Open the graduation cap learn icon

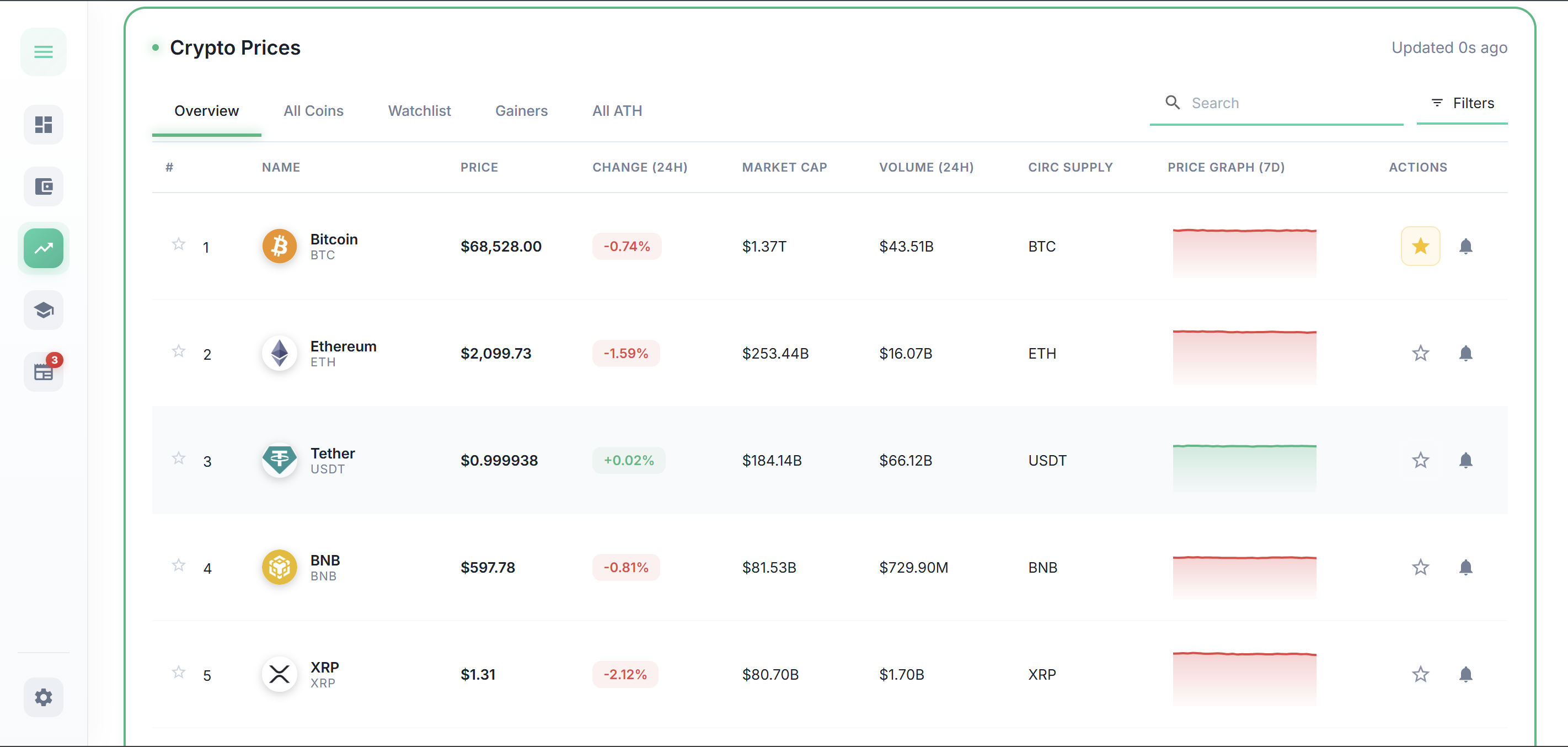point(43,311)
